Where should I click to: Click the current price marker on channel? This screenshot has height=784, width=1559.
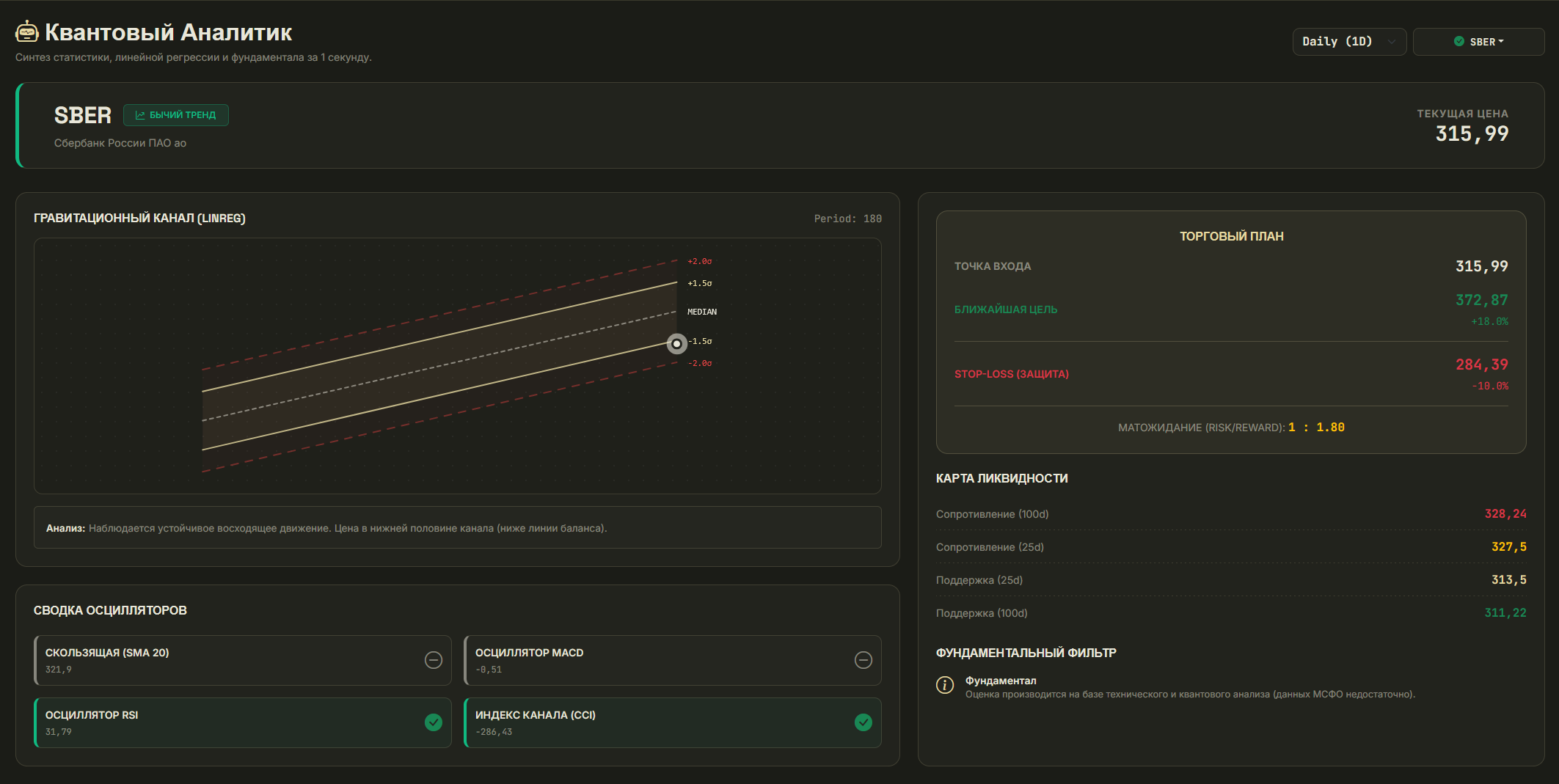[x=676, y=343]
